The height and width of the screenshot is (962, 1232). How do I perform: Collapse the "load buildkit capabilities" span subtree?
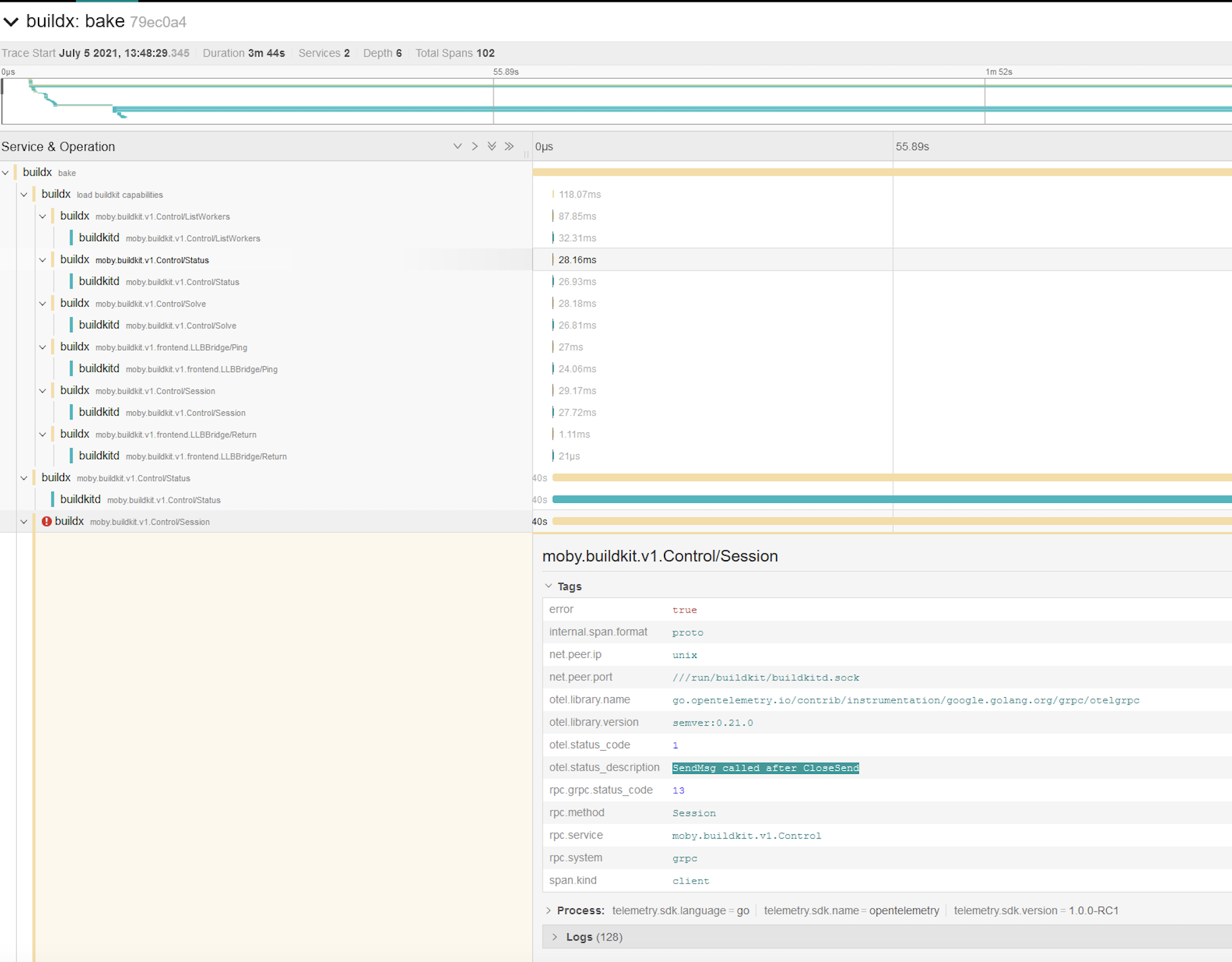[x=24, y=194]
